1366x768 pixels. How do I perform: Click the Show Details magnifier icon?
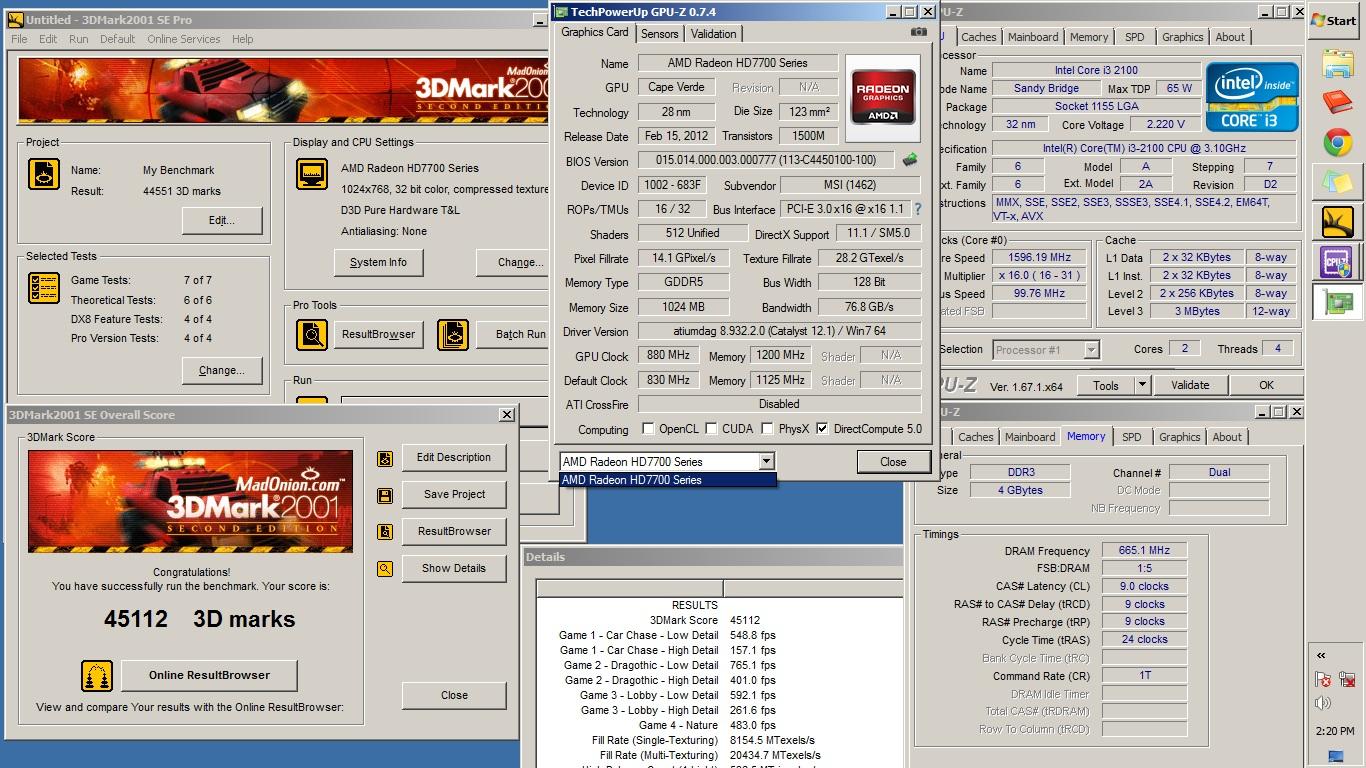(384, 569)
